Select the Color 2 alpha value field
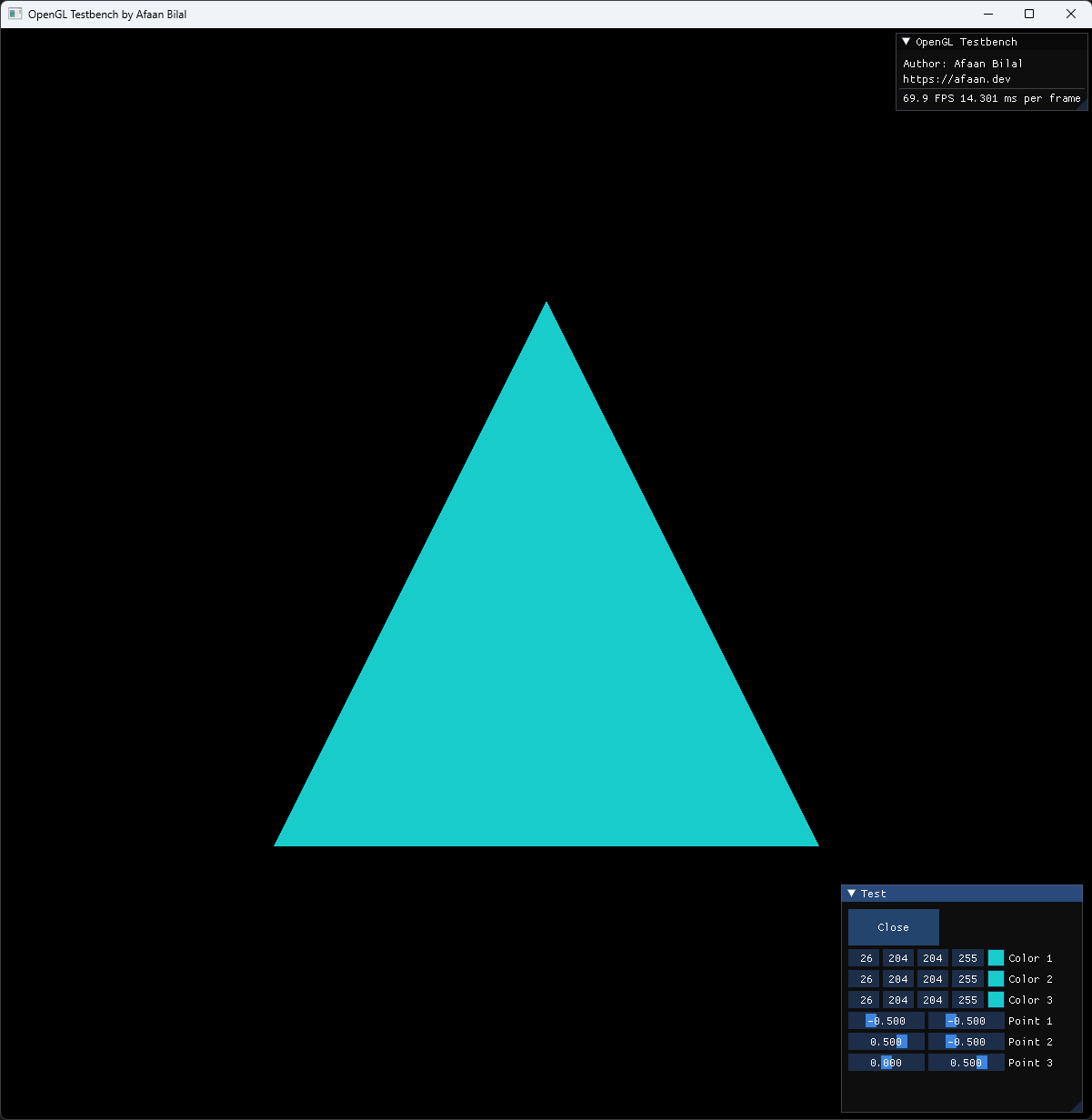The width and height of the screenshot is (1092, 1120). pos(967,979)
